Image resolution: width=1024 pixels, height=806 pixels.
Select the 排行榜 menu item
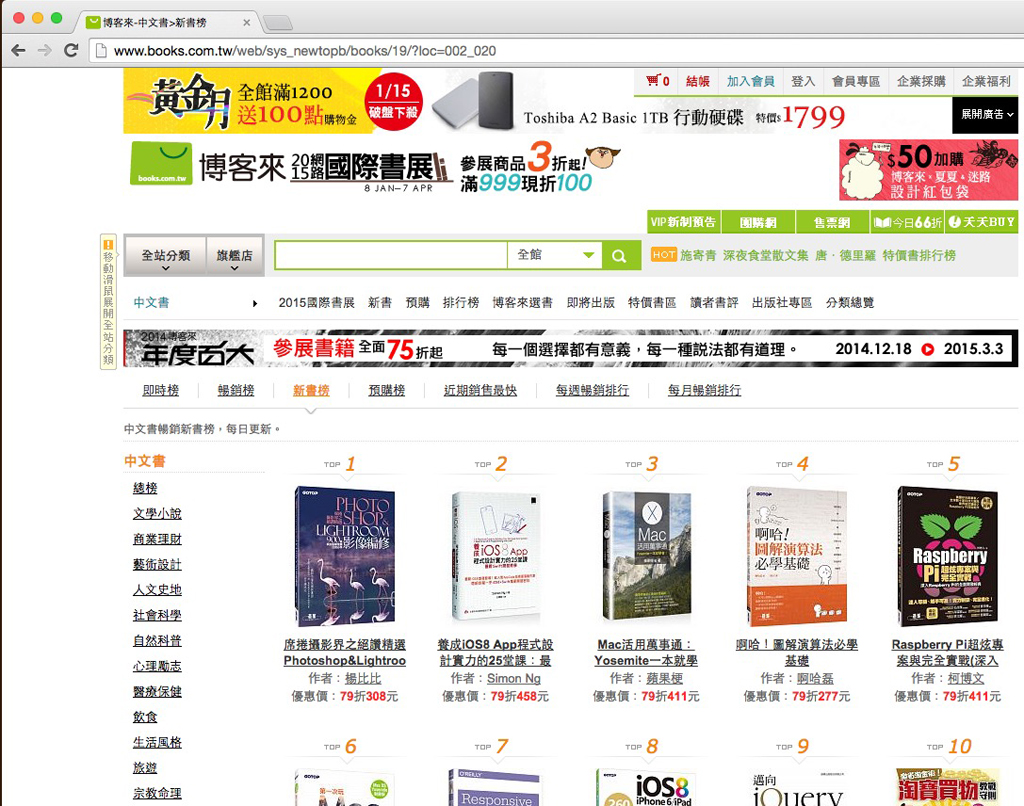pyautogui.click(x=461, y=302)
